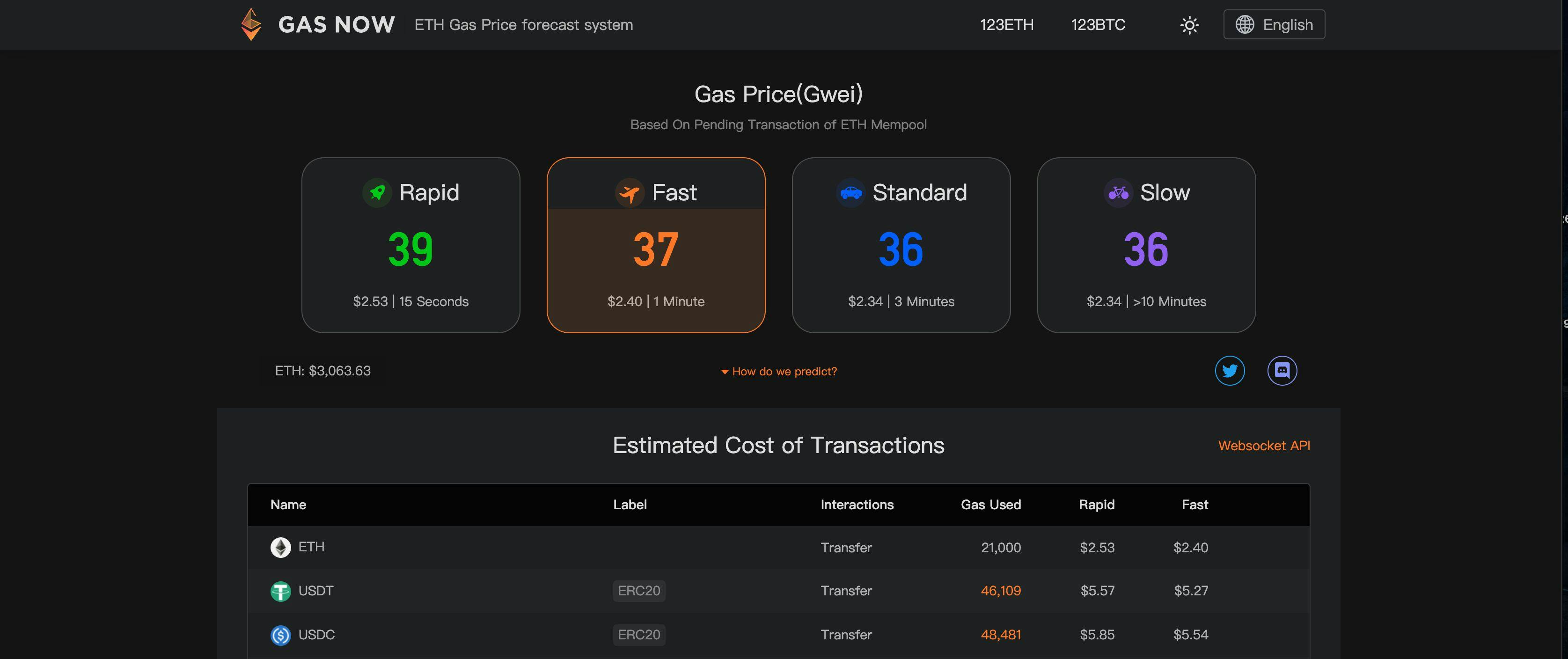Image resolution: width=1568 pixels, height=659 pixels.
Task: Open the Websocket API link
Action: click(1264, 446)
